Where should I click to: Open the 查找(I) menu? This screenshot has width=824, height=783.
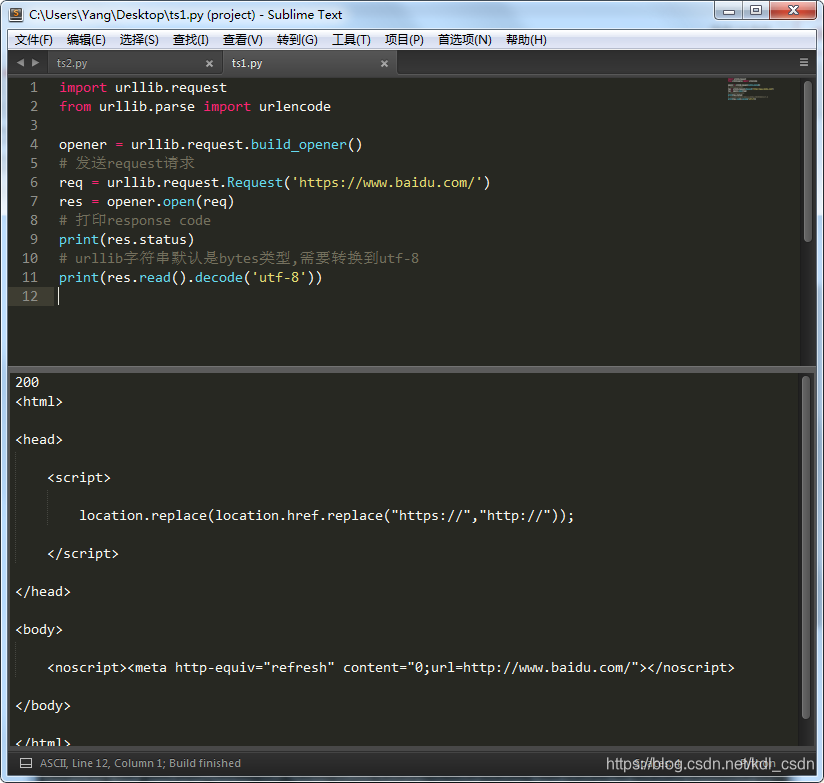pos(190,40)
